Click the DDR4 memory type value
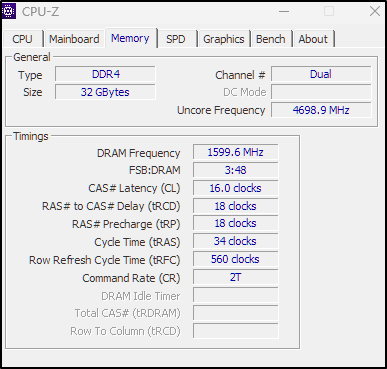 (x=105, y=74)
